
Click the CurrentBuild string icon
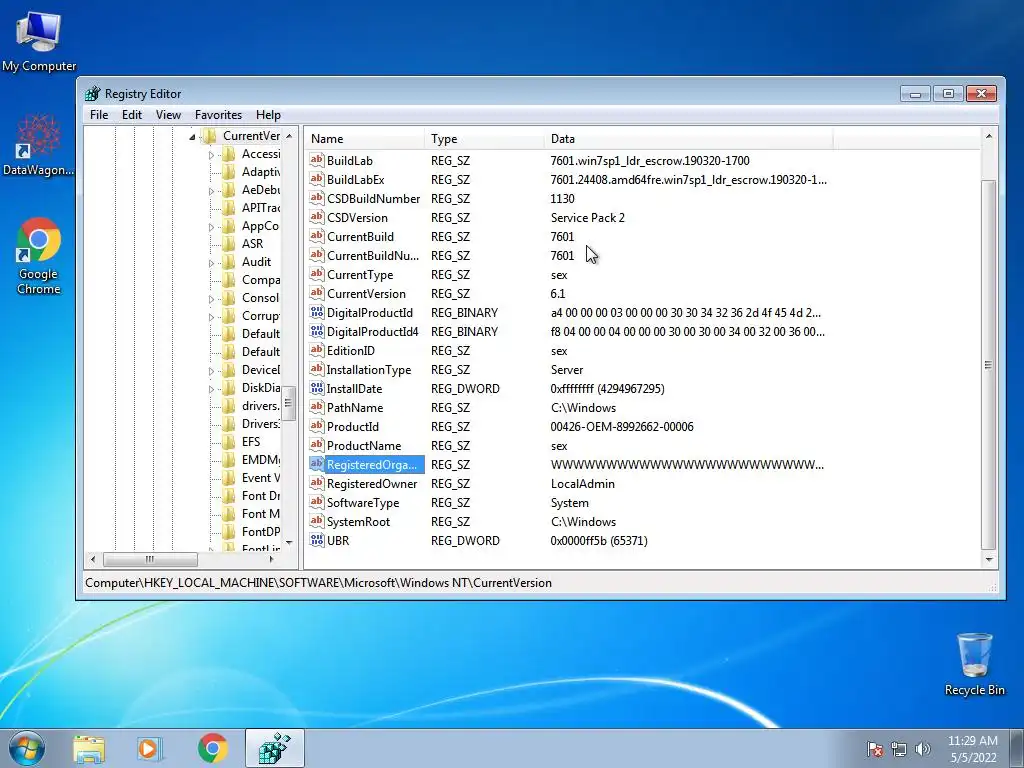317,236
